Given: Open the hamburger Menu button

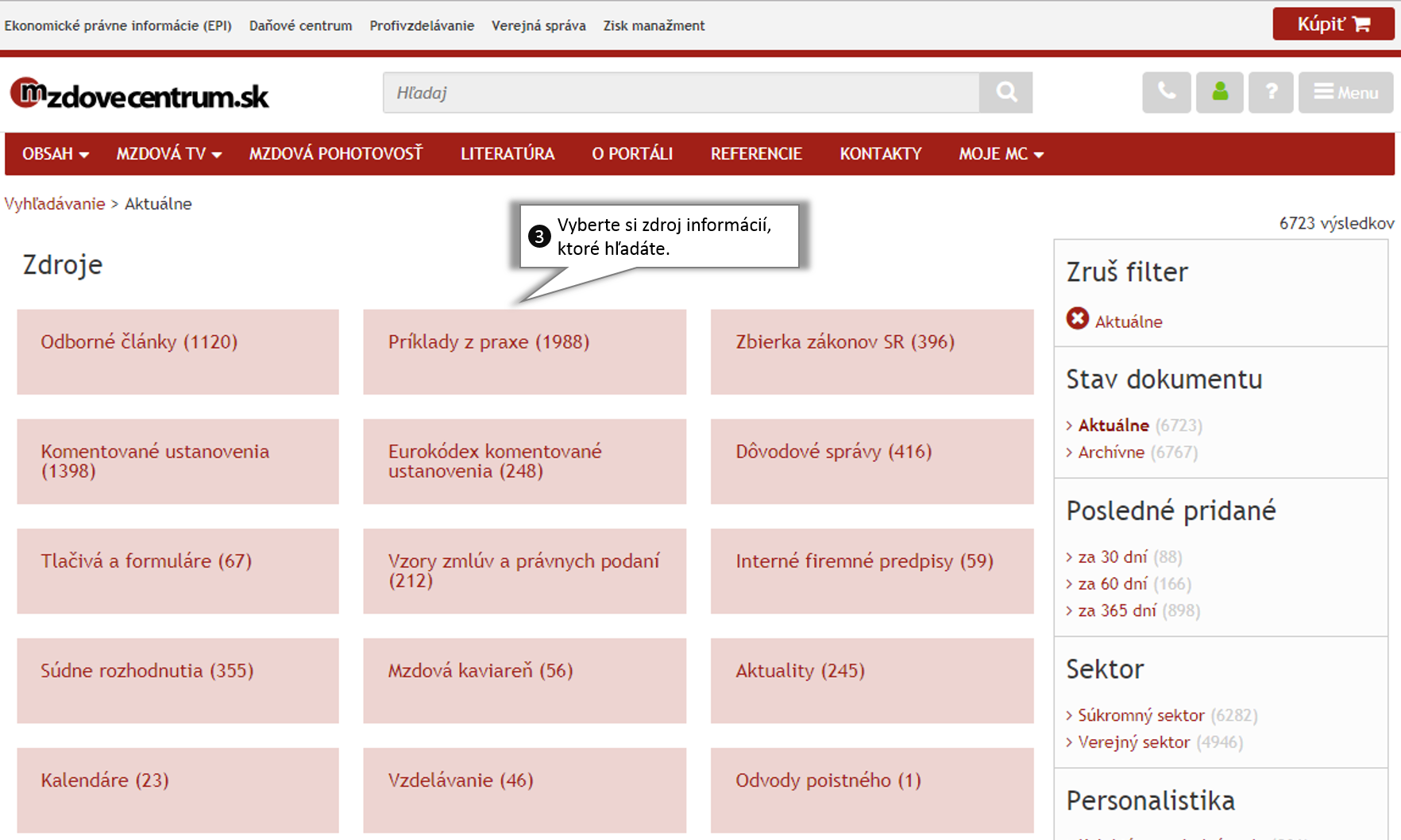Looking at the screenshot, I should (1346, 92).
